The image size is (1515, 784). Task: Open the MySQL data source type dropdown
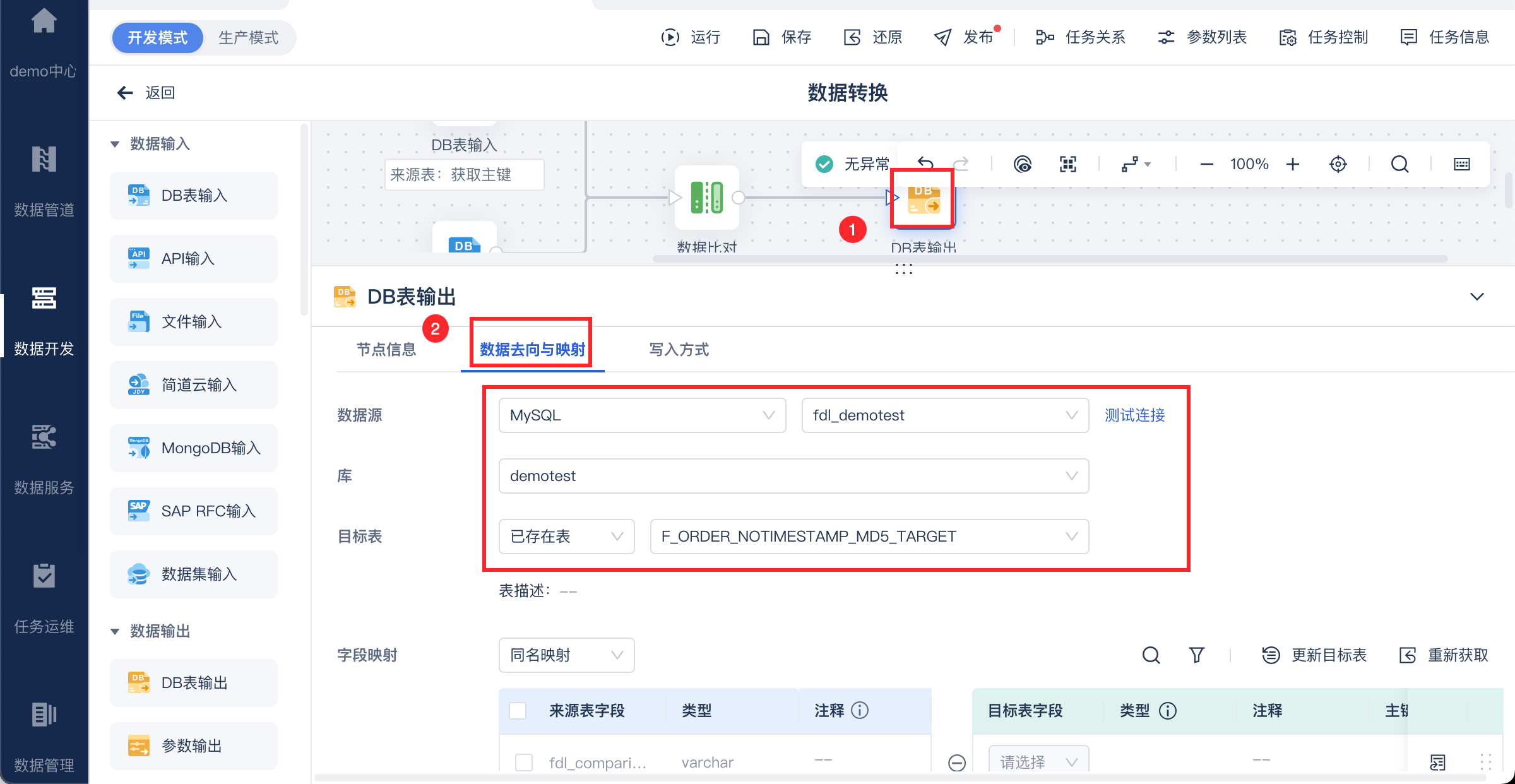[x=641, y=415]
